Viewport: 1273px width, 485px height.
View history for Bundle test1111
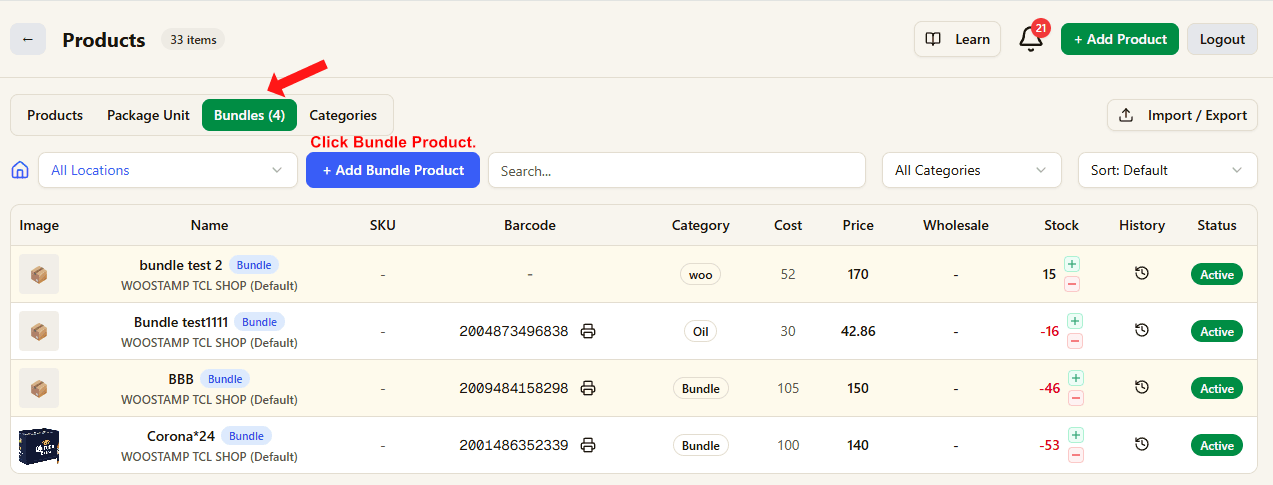click(x=1142, y=330)
